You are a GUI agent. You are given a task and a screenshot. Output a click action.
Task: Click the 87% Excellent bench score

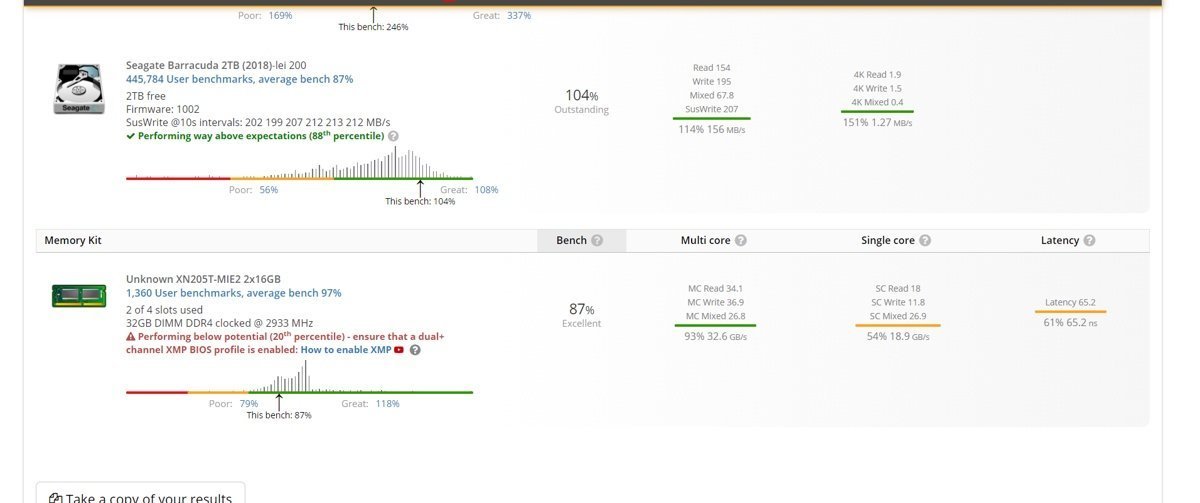581,315
